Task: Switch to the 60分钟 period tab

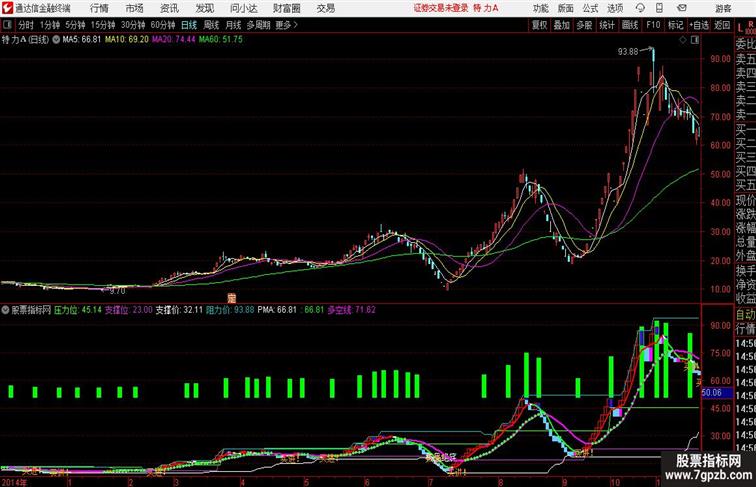Action: [x=162, y=25]
